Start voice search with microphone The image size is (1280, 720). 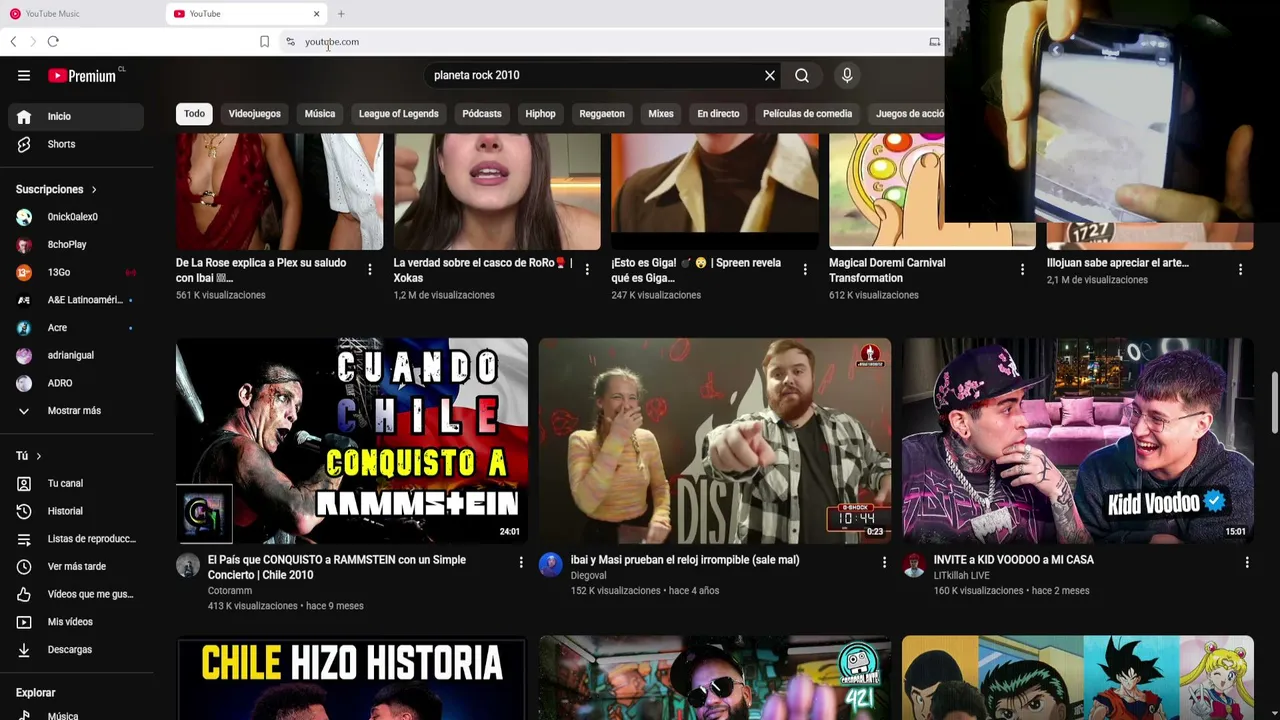point(847,75)
